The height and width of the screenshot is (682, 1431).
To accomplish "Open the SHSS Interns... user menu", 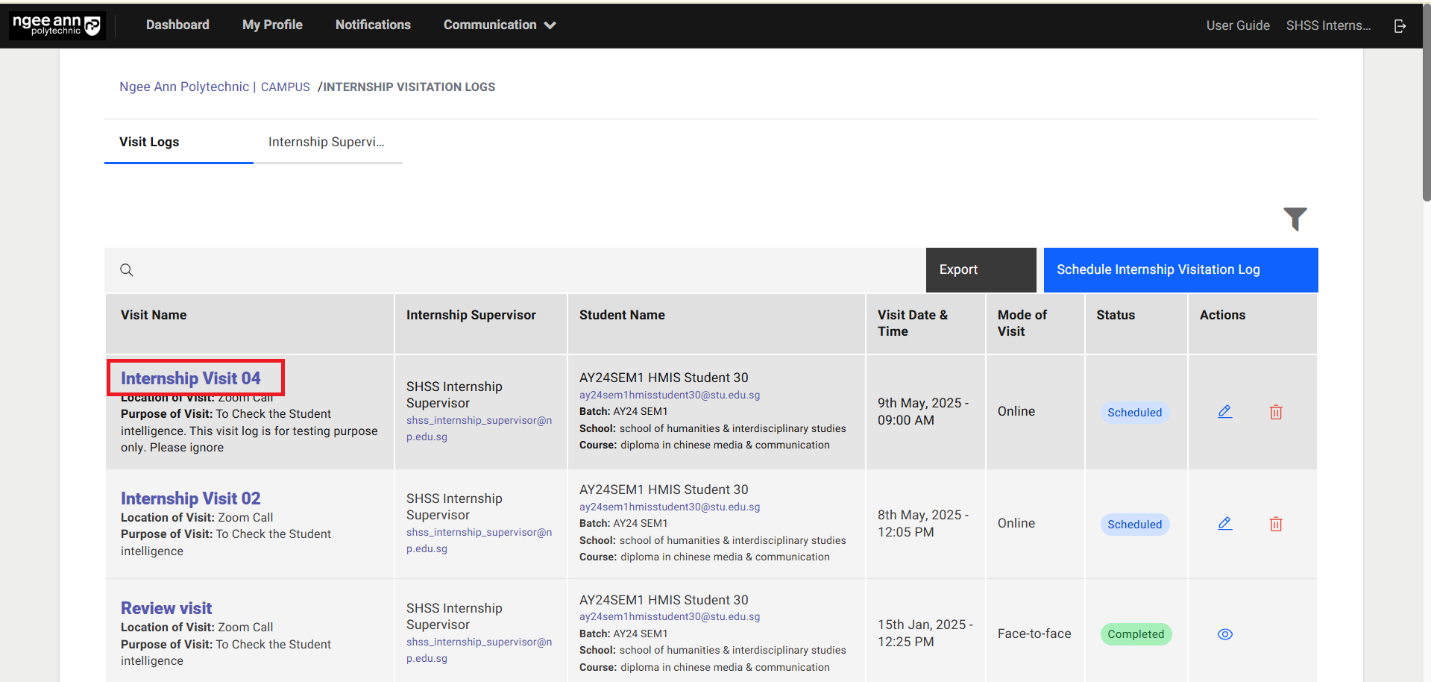I will click(1328, 26).
